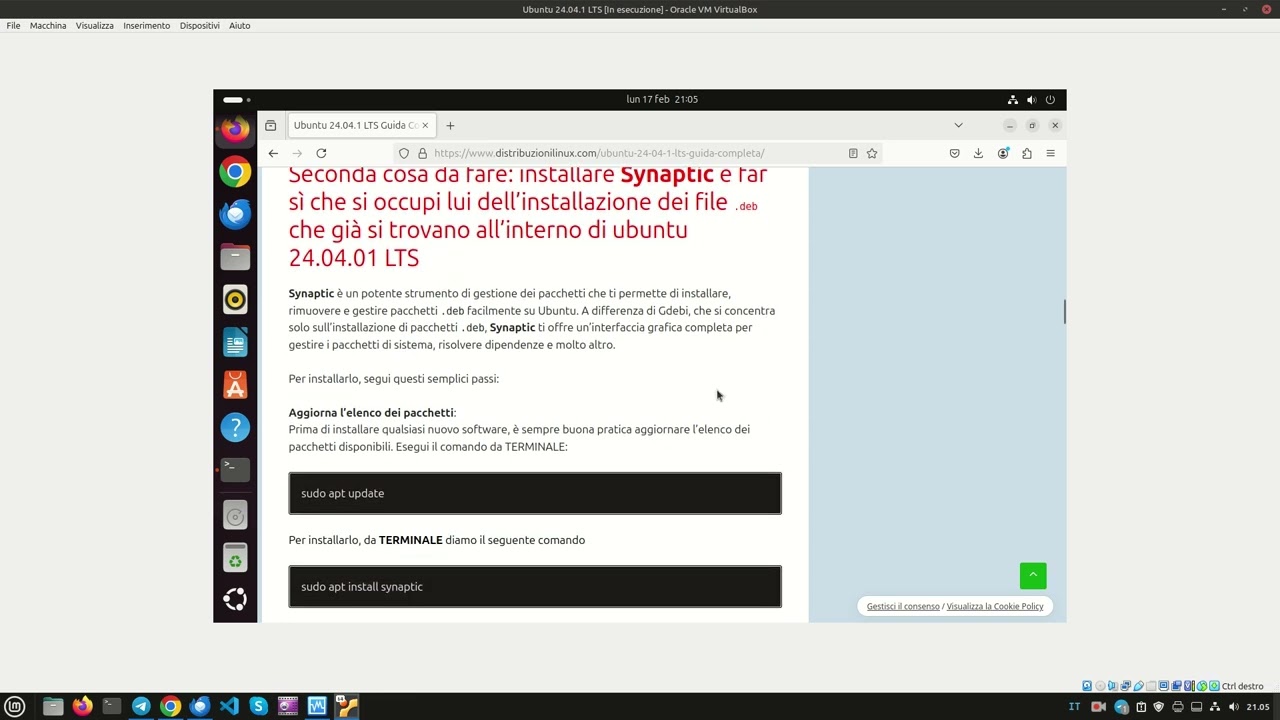Open the File menu of VirtualBox
The height and width of the screenshot is (720, 1280).
[13, 25]
